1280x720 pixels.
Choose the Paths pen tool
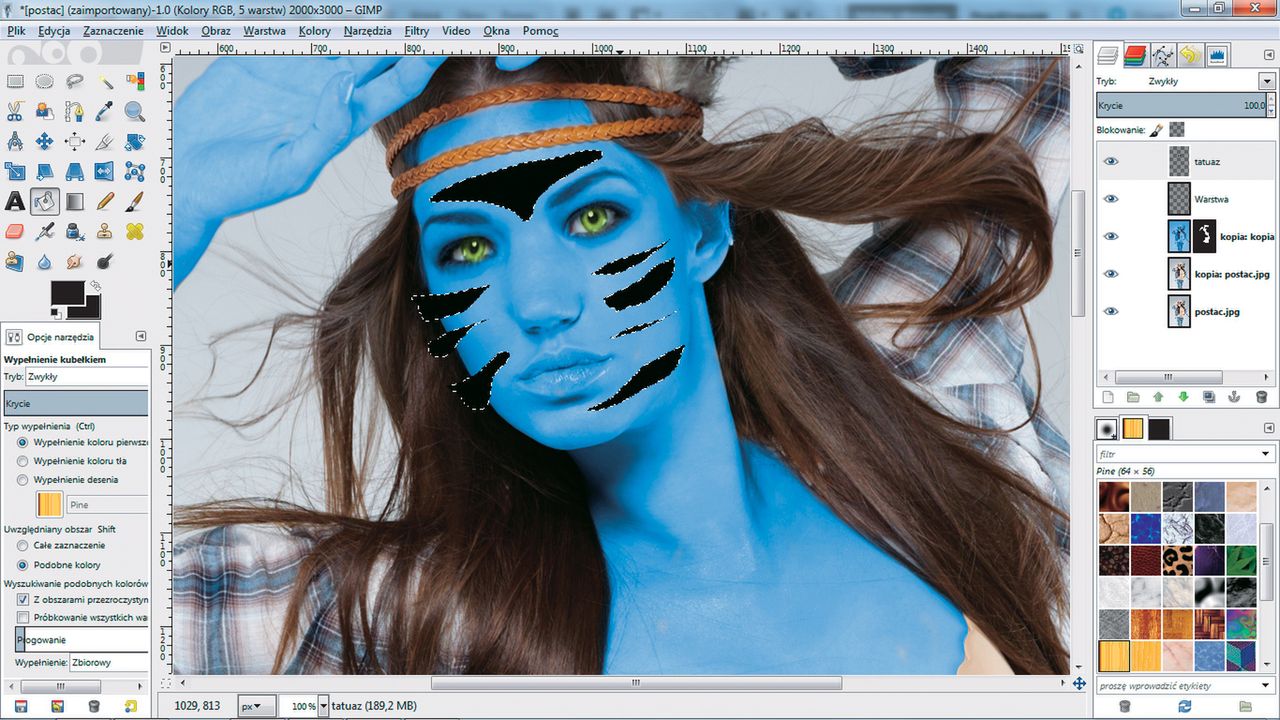(x=75, y=112)
